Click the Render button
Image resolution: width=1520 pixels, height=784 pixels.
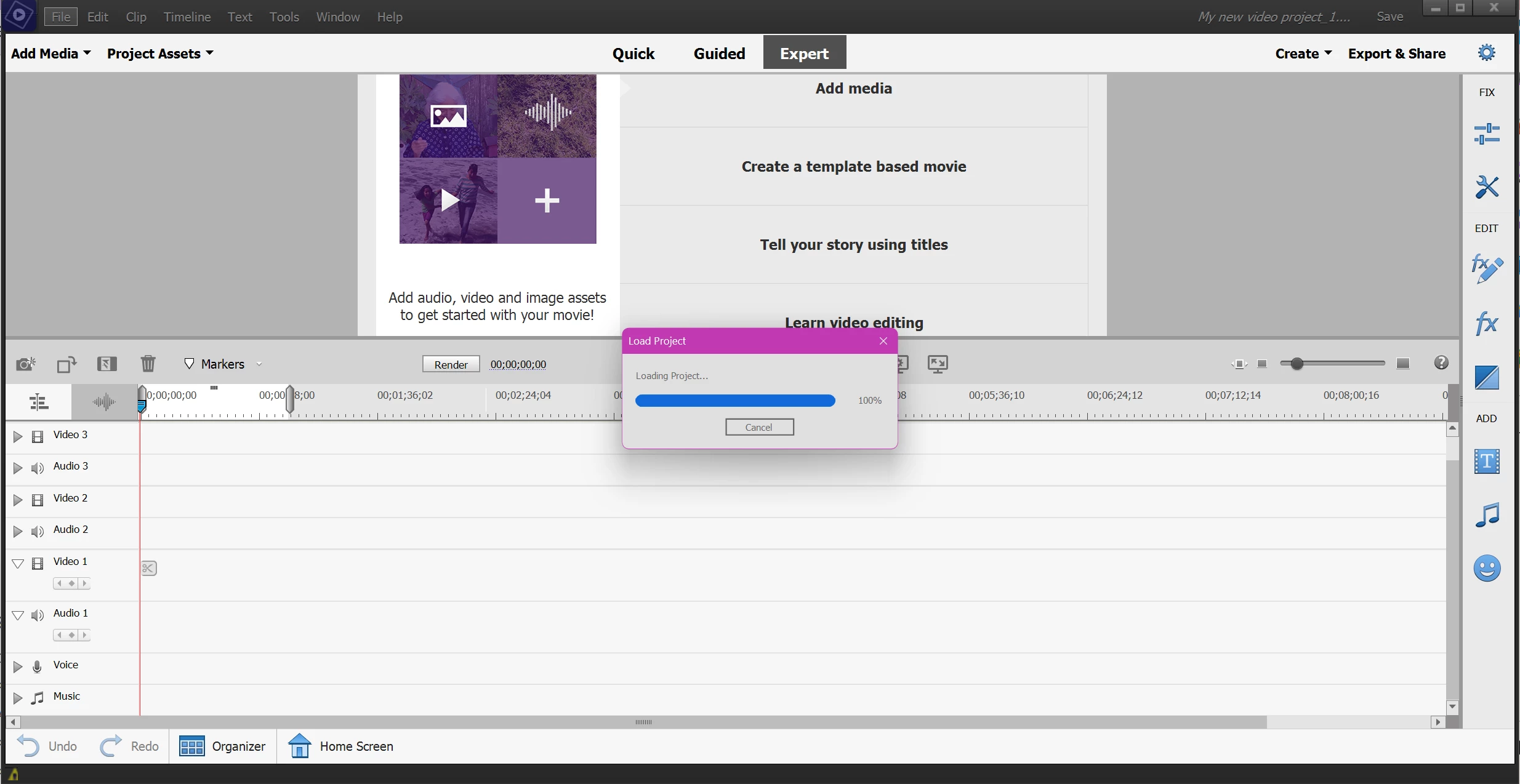[x=451, y=364]
